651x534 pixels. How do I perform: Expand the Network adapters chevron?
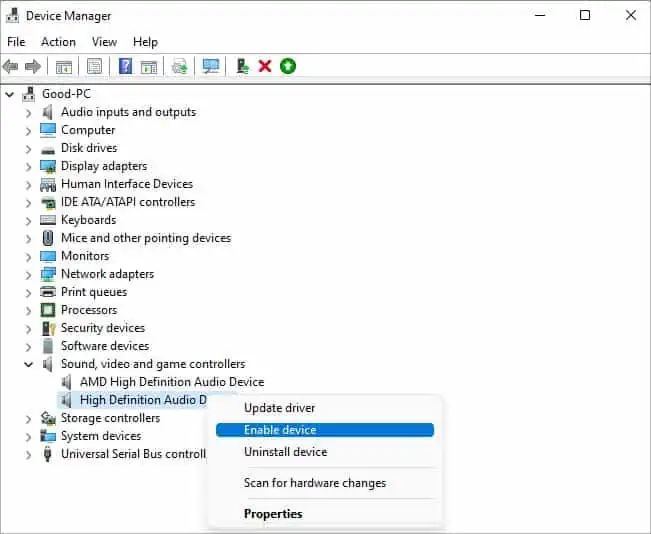(x=28, y=275)
